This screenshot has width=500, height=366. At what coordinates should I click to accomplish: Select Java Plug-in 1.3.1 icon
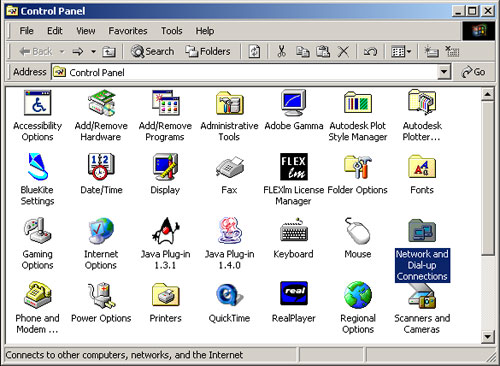[165, 231]
